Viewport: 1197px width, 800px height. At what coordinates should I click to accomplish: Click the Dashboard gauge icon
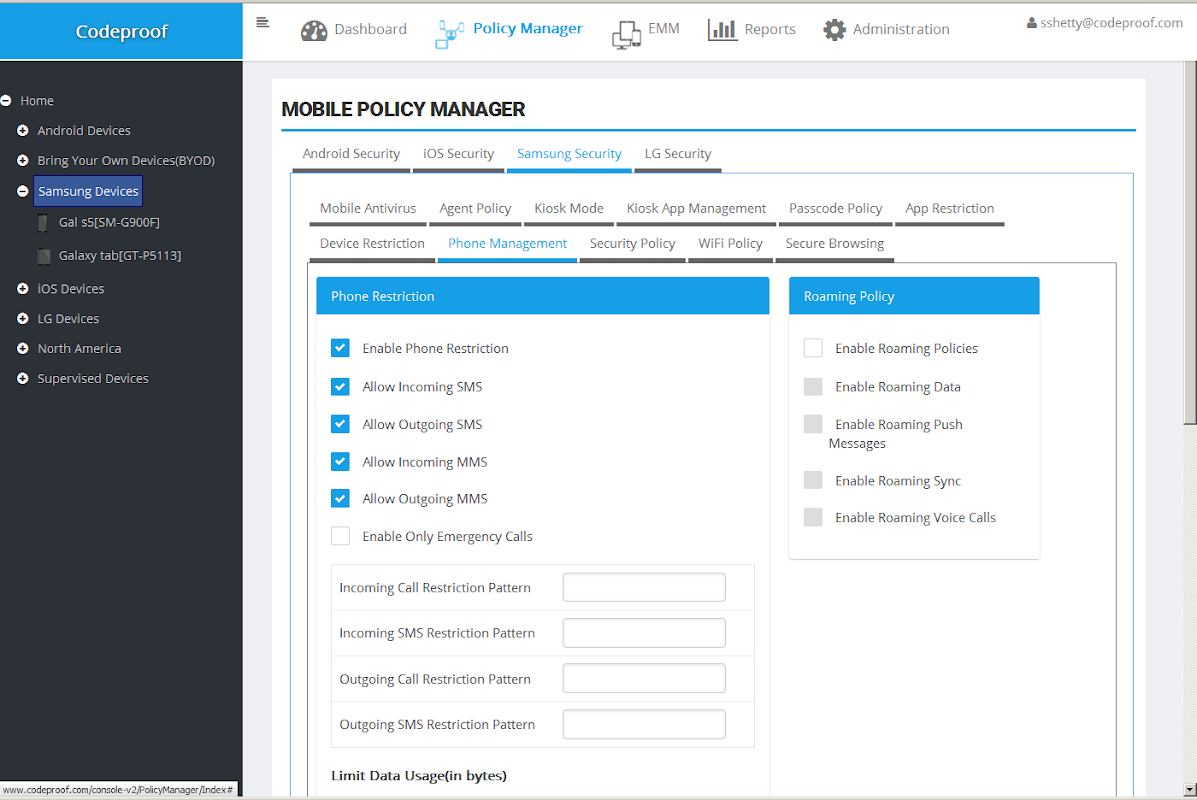click(x=314, y=31)
